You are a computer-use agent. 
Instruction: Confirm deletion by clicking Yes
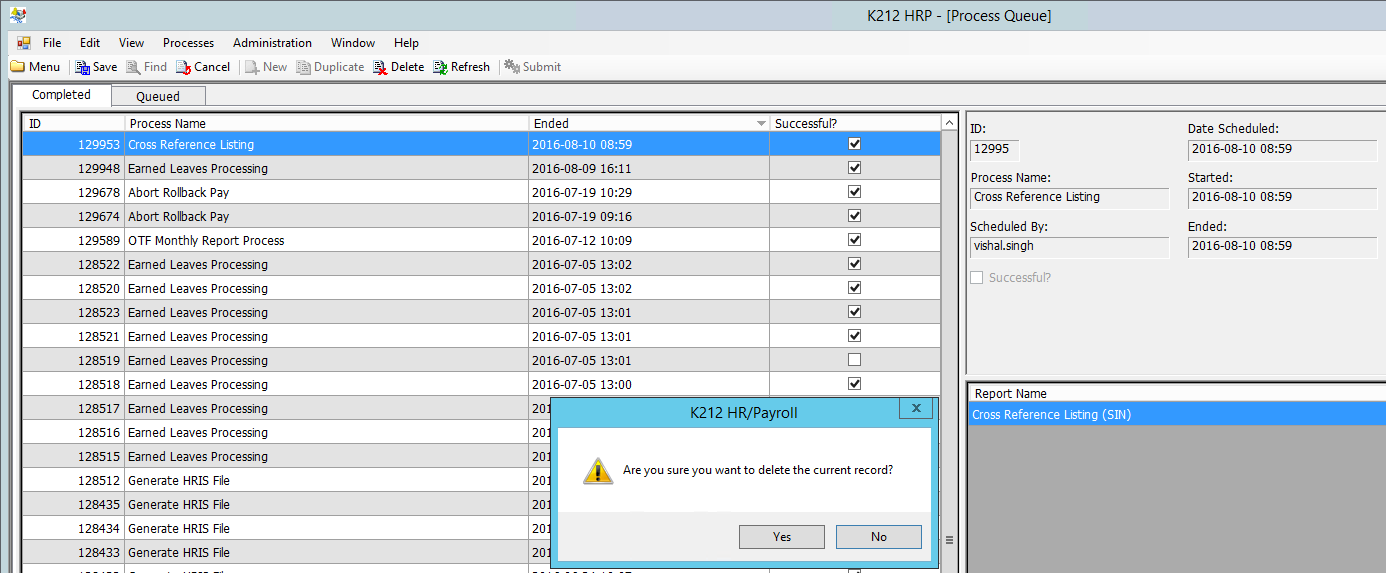[782, 537]
